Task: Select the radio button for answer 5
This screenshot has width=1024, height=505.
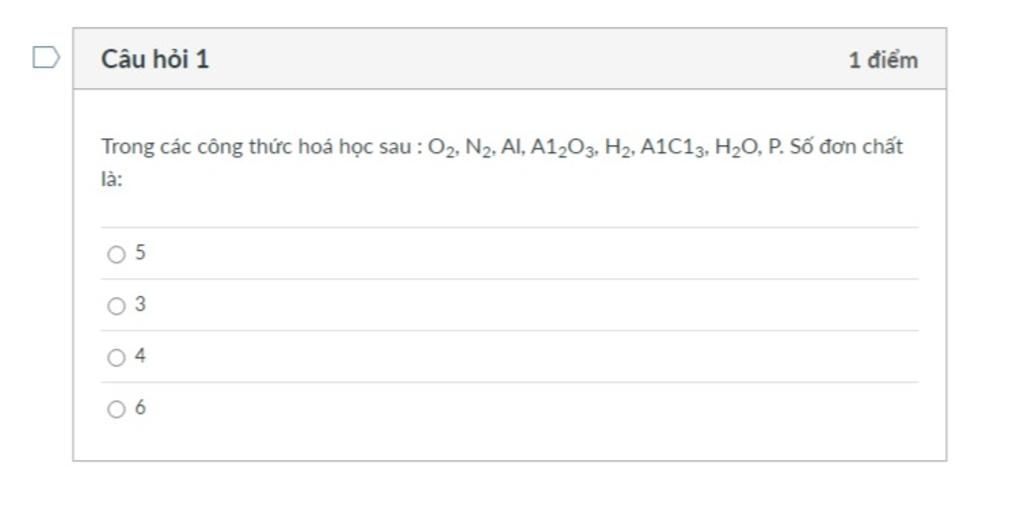Action: tap(116, 254)
